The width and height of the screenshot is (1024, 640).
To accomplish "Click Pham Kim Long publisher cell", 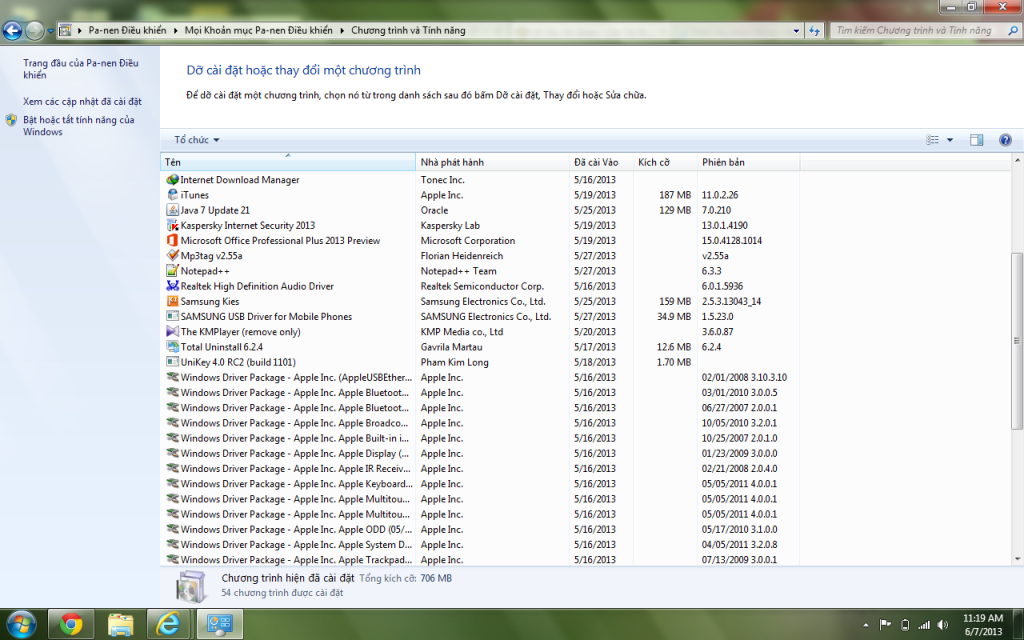I will pos(455,362).
